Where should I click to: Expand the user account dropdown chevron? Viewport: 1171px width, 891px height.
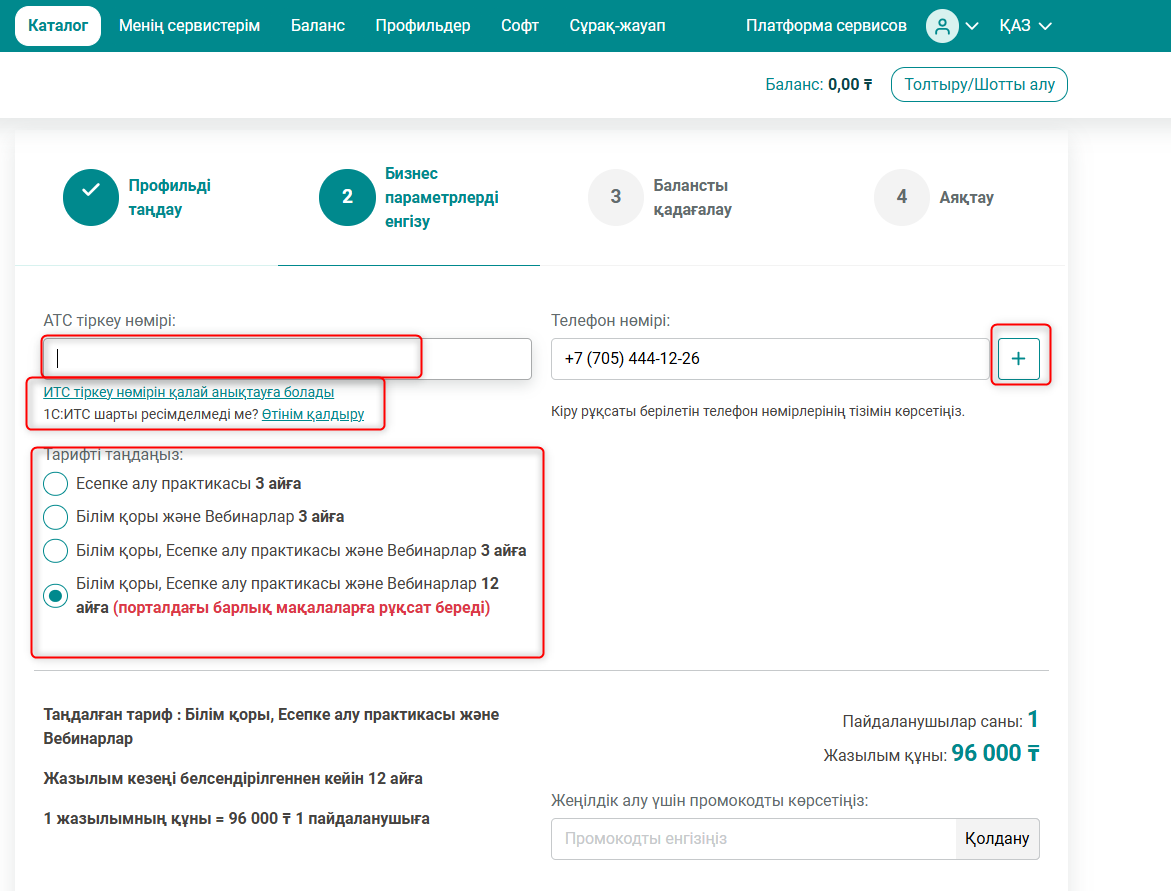[x=971, y=27]
